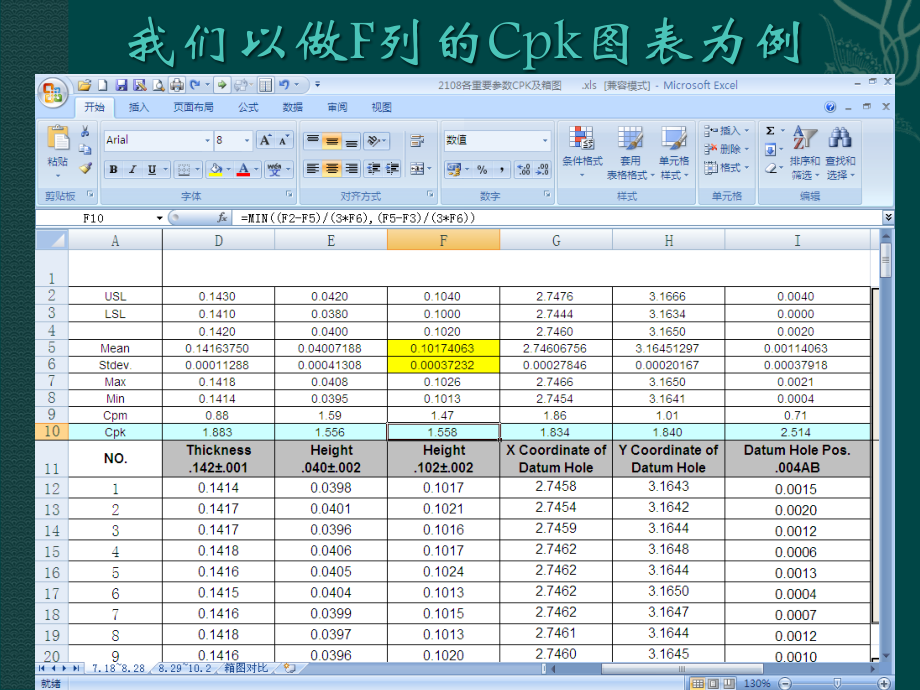The height and width of the screenshot is (690, 920).
Task: Toggle center horizontal alignment
Action: click(x=332, y=169)
